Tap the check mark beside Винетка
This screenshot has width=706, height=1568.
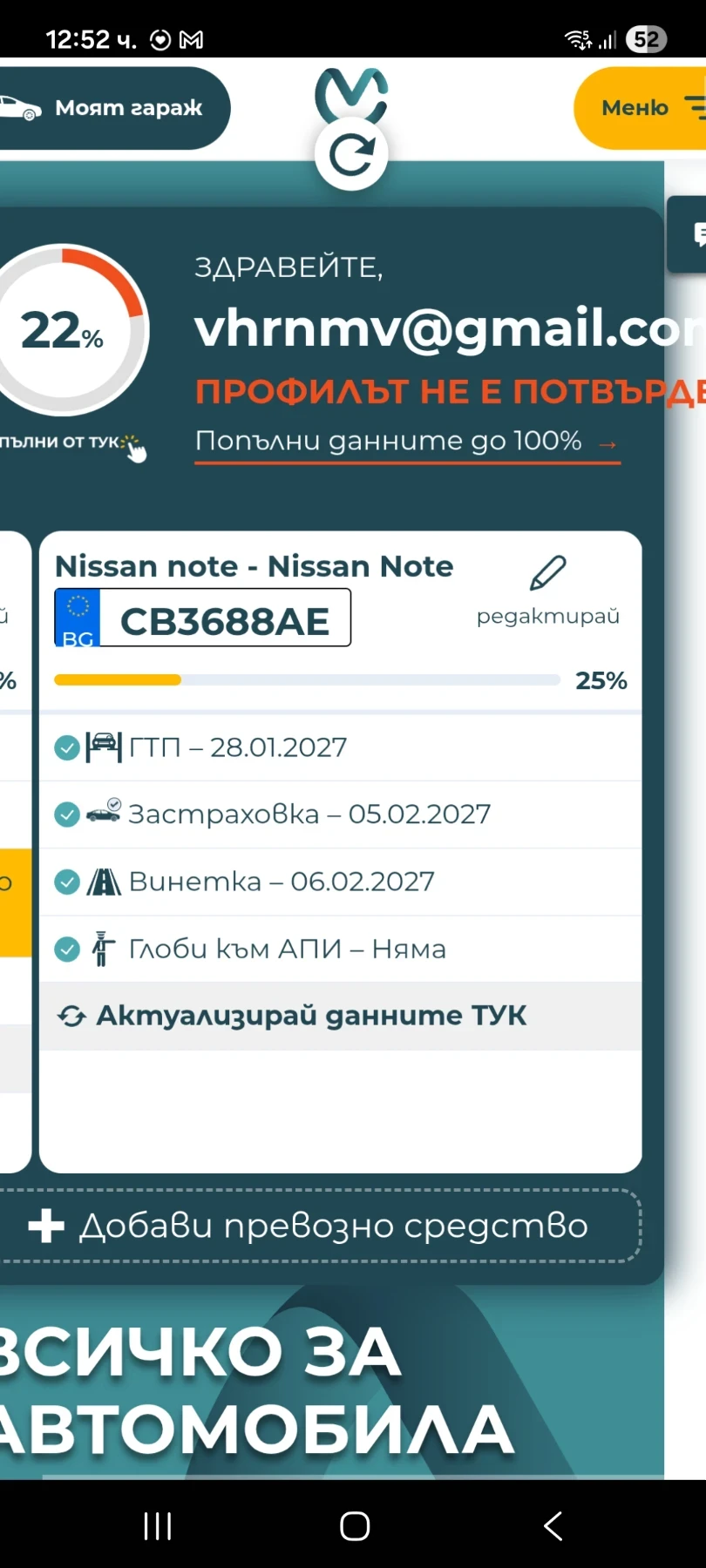coord(67,882)
